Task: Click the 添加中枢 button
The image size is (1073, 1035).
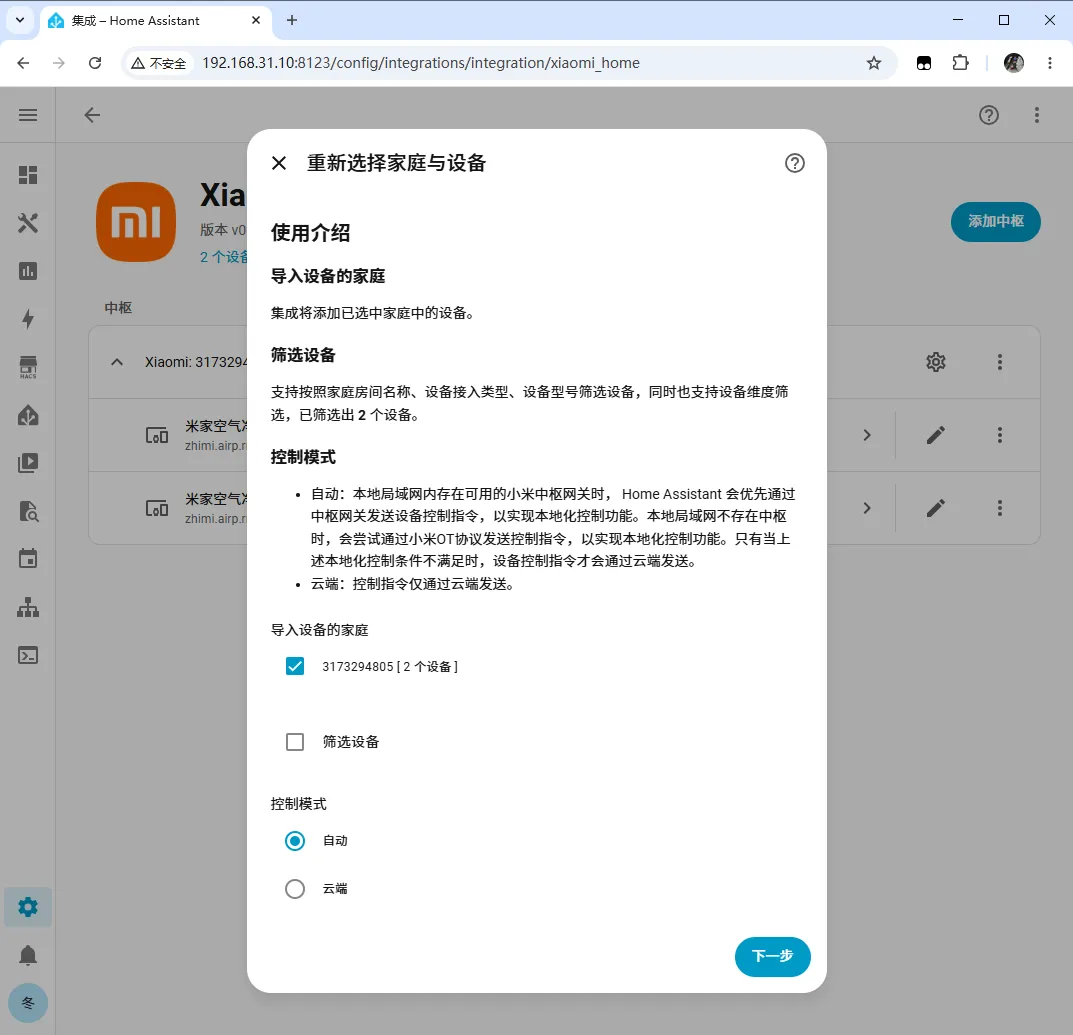Action: pos(995,221)
